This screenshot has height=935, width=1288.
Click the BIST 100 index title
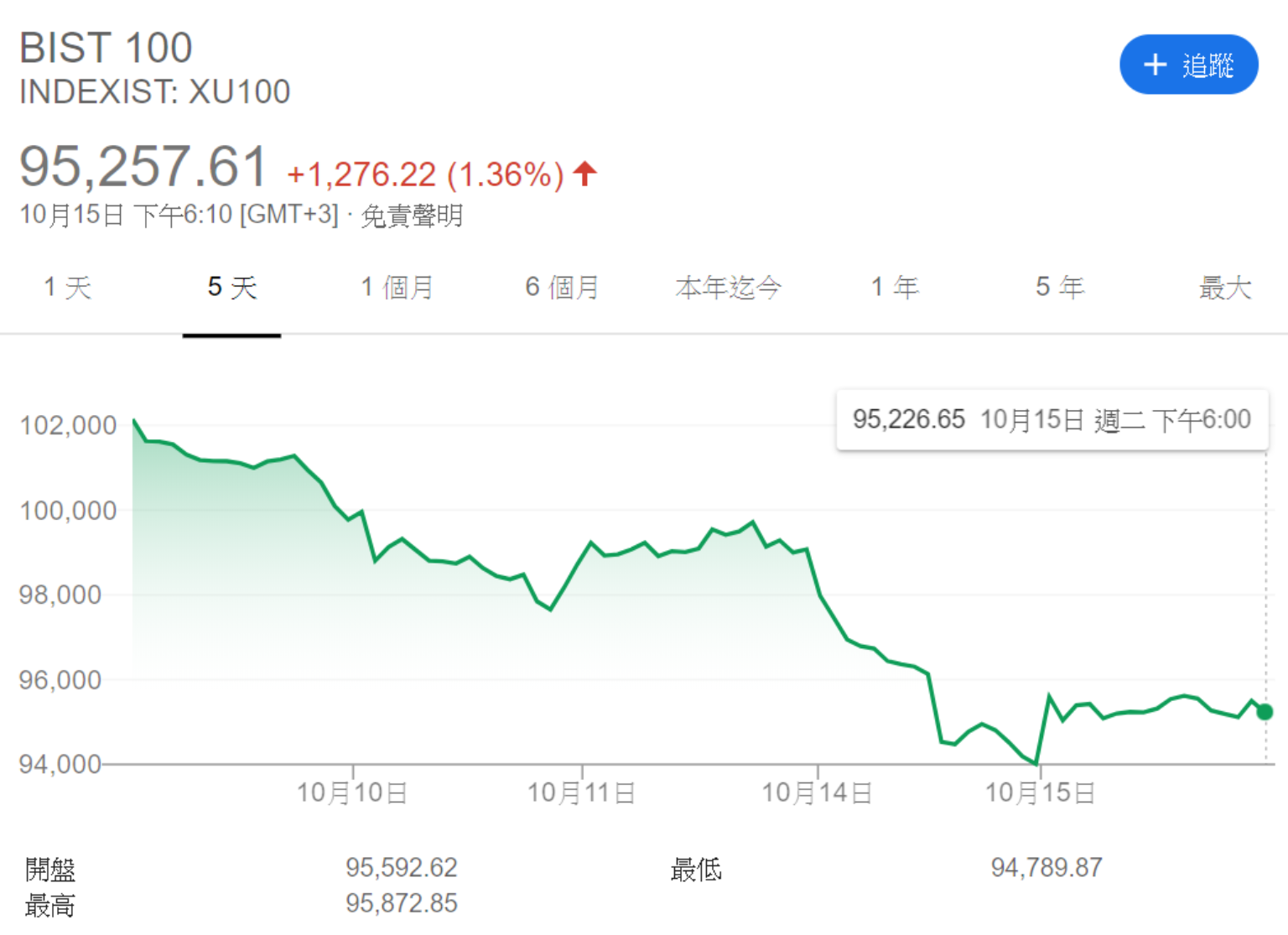[x=106, y=48]
